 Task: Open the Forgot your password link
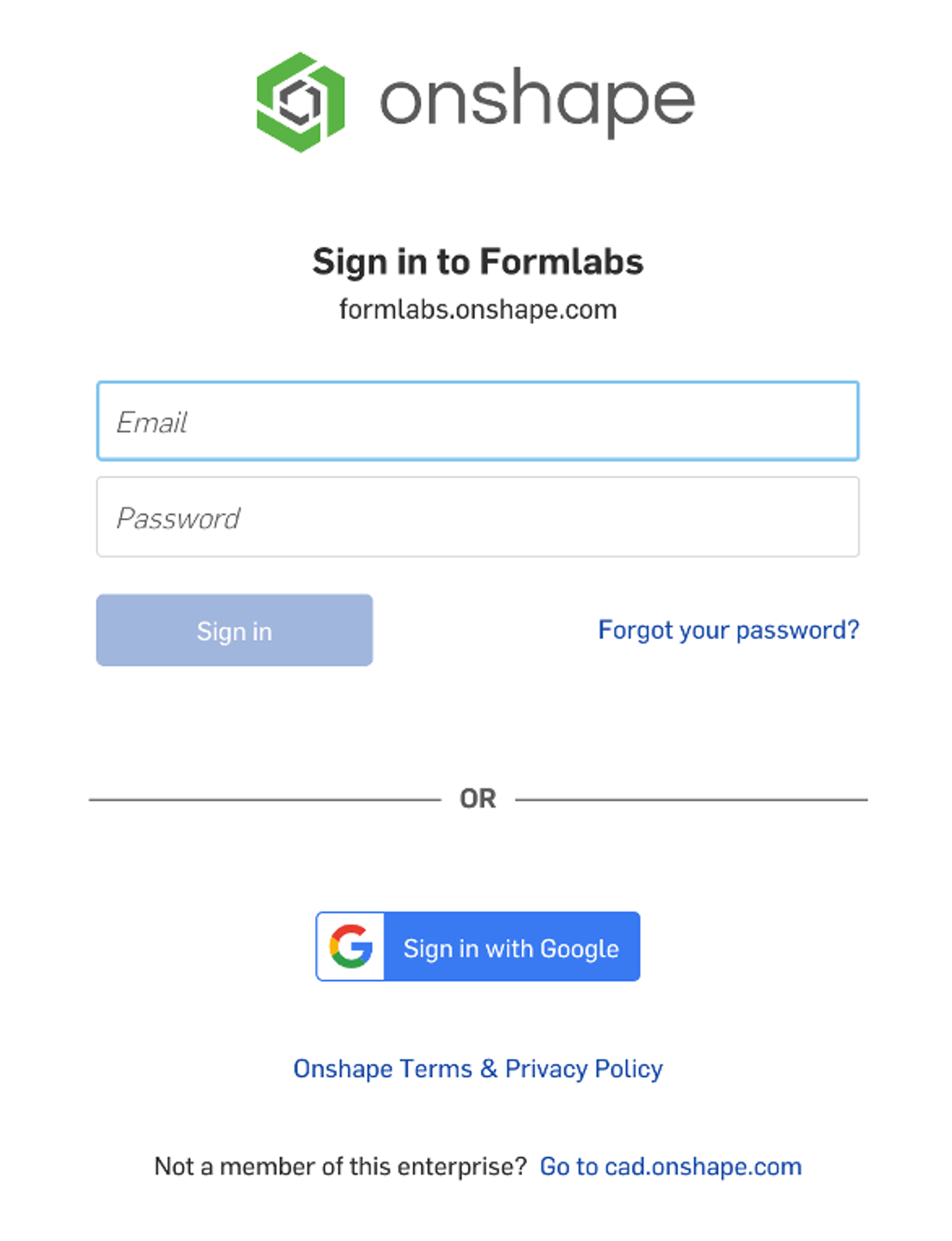(728, 630)
